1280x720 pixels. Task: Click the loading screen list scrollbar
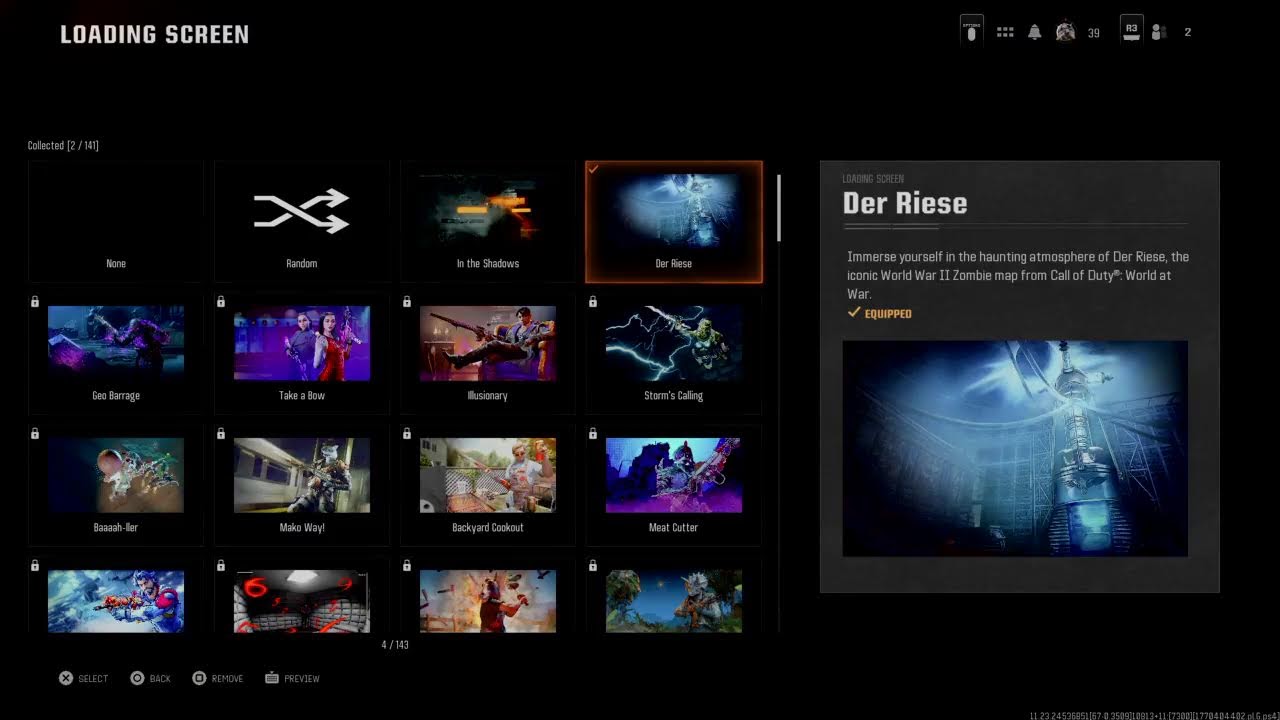779,208
